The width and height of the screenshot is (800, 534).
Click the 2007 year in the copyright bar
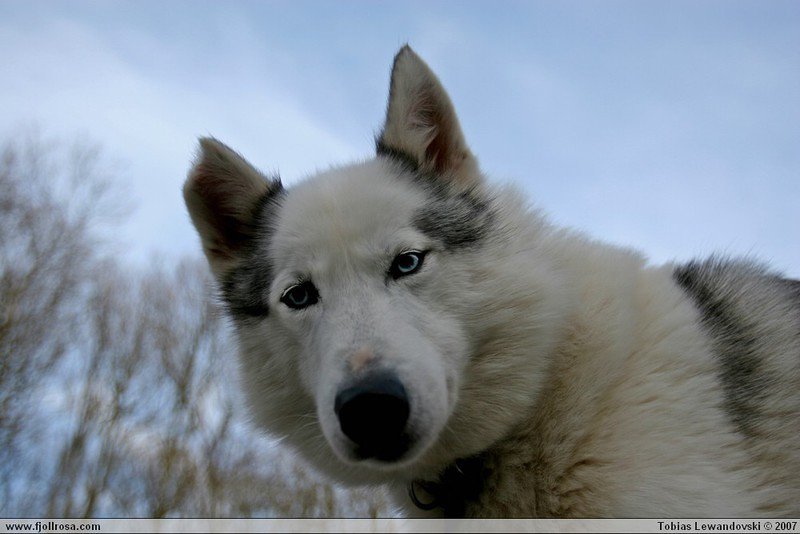click(785, 526)
